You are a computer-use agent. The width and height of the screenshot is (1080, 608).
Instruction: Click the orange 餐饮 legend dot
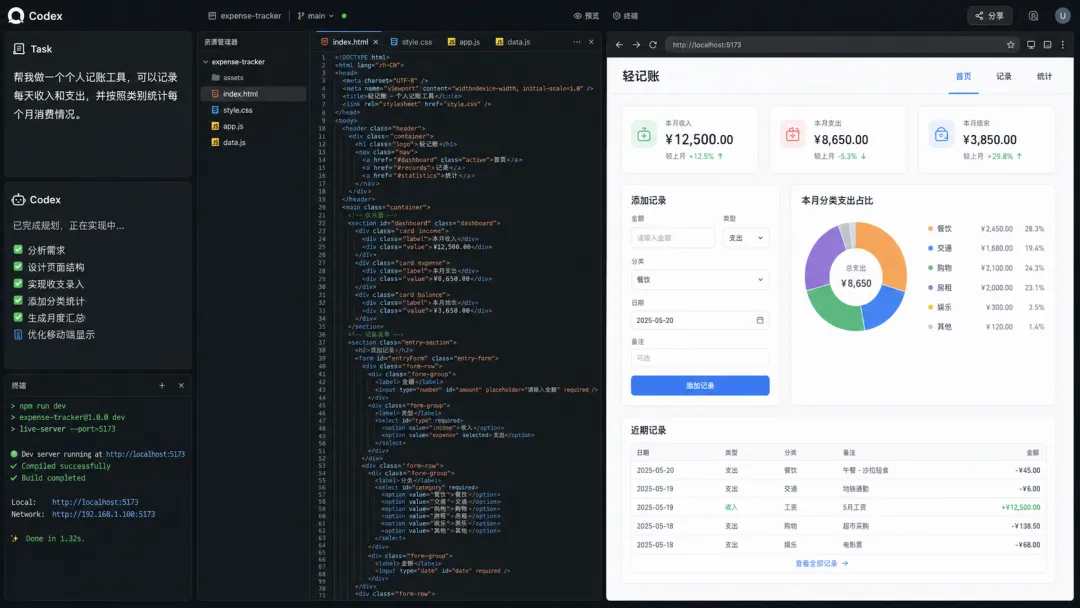pyautogui.click(x=931, y=229)
